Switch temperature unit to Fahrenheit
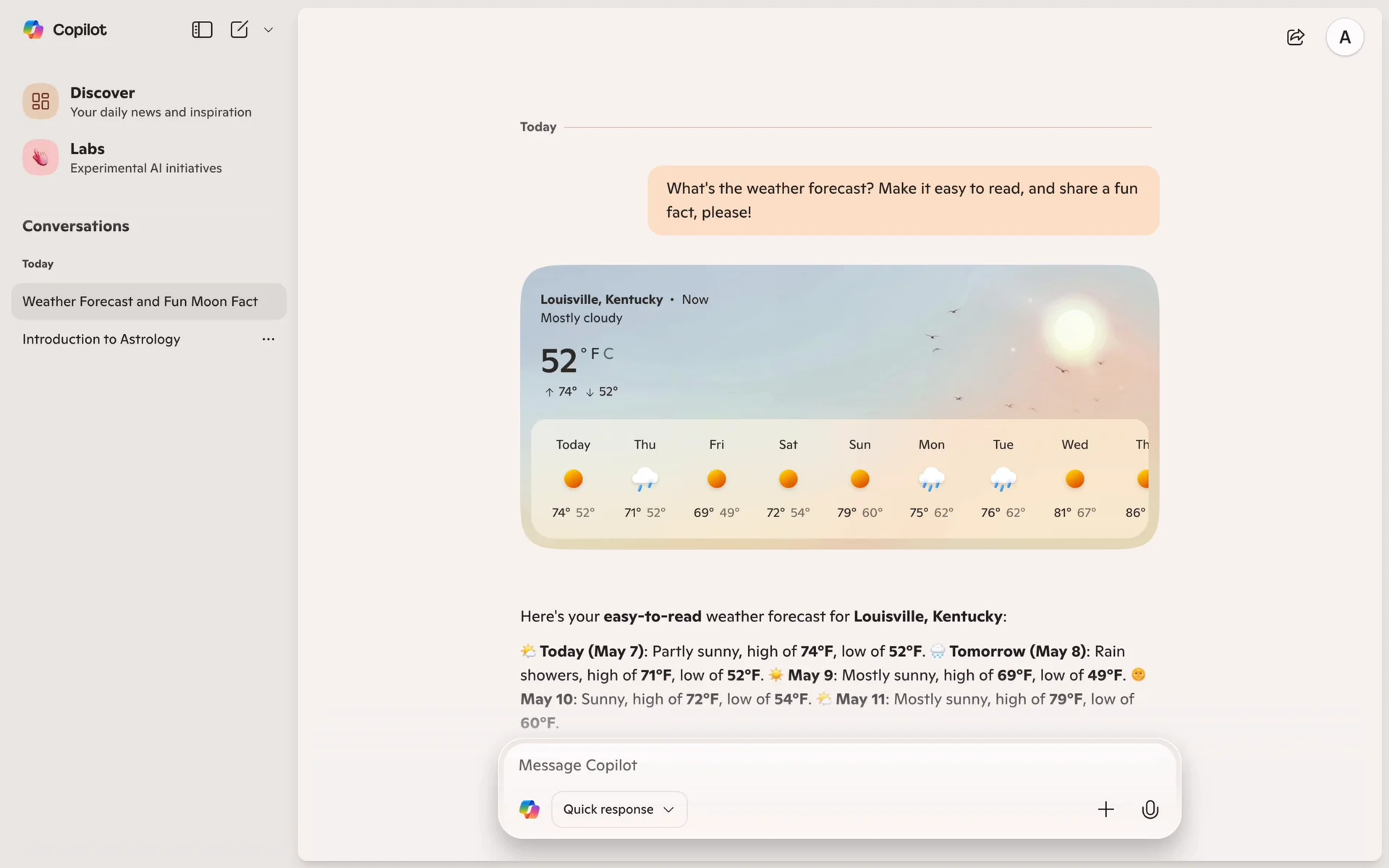Screen dimensions: 1389x868 [x=595, y=354]
